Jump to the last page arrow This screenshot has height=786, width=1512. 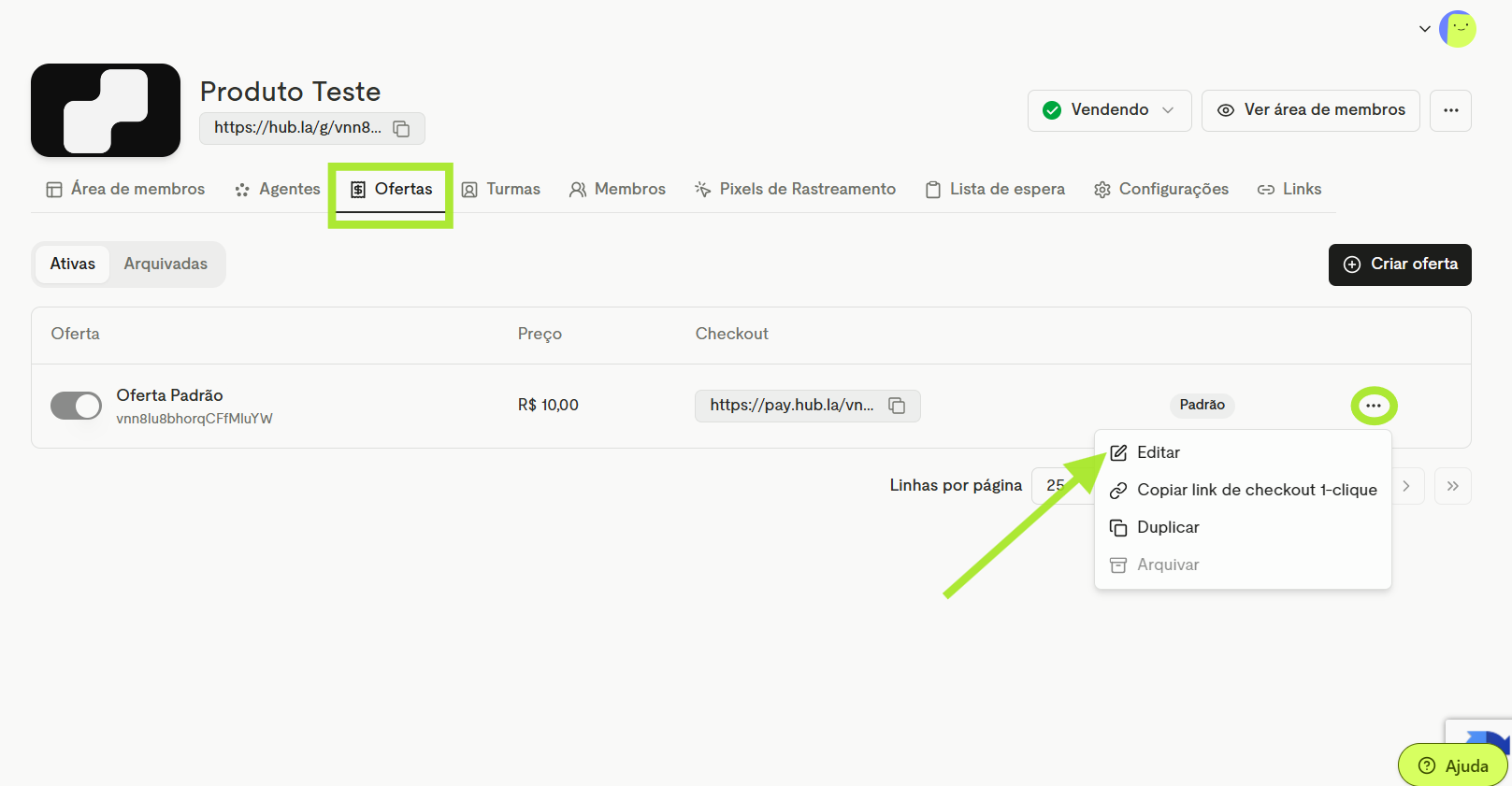(x=1453, y=486)
